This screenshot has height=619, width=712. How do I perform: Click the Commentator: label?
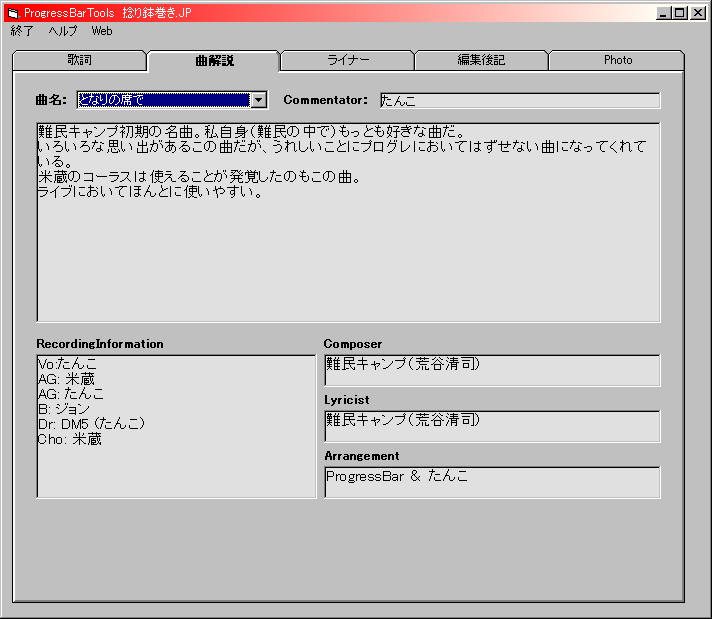click(326, 100)
